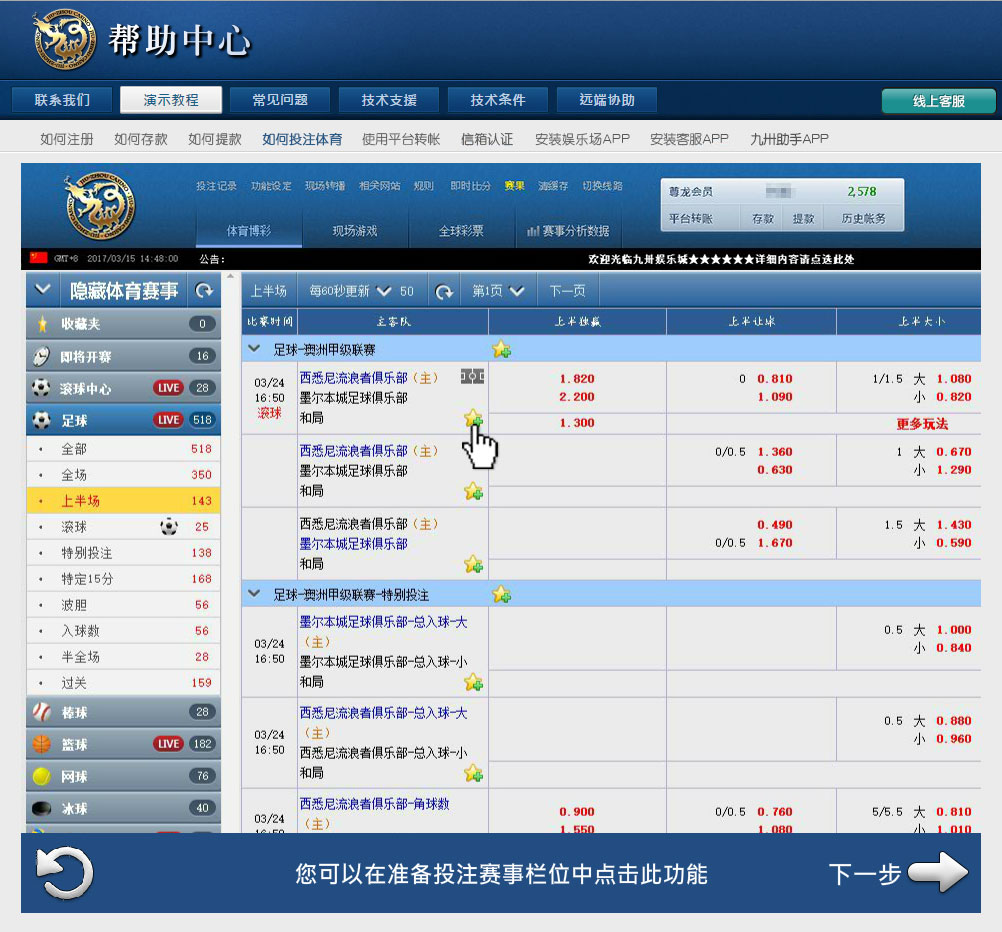Image resolution: width=1002 pixels, height=932 pixels.
Task: Click refresh icon beside 隐藏体育赛事
Action: [204, 291]
